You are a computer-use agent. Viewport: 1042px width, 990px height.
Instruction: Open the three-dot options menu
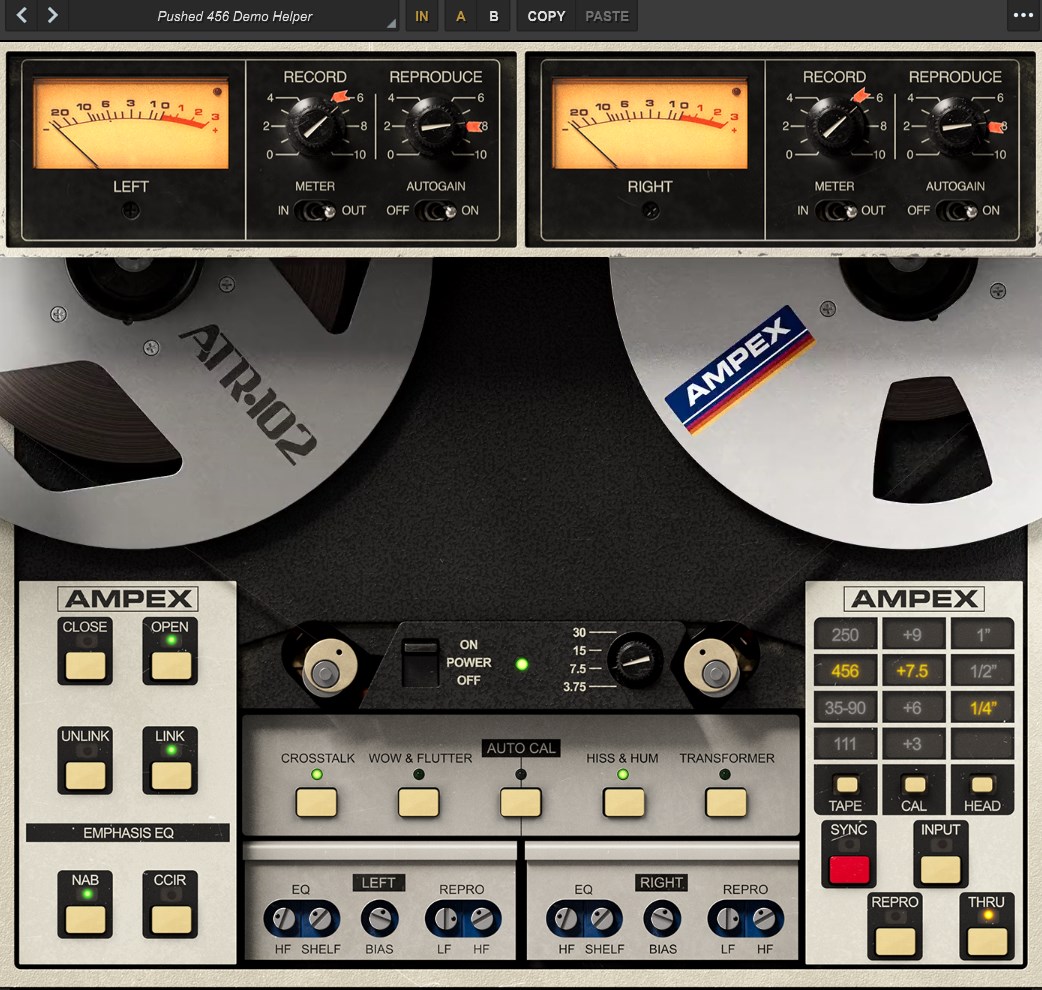[x=1022, y=16]
